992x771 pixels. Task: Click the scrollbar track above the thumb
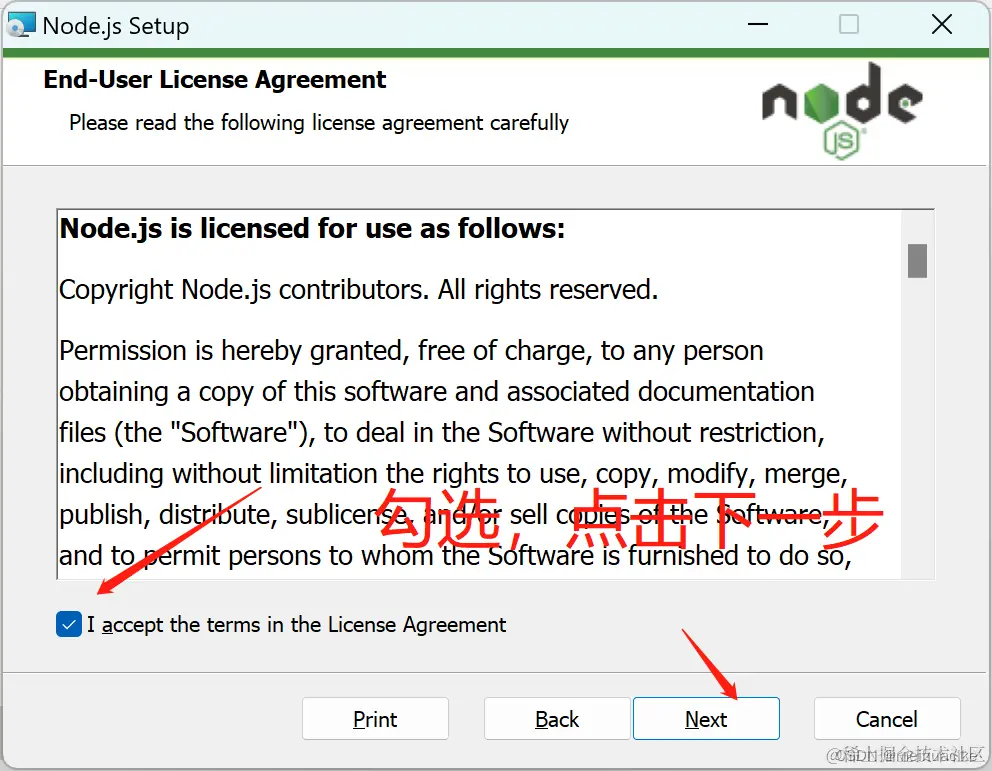pyautogui.click(x=917, y=226)
